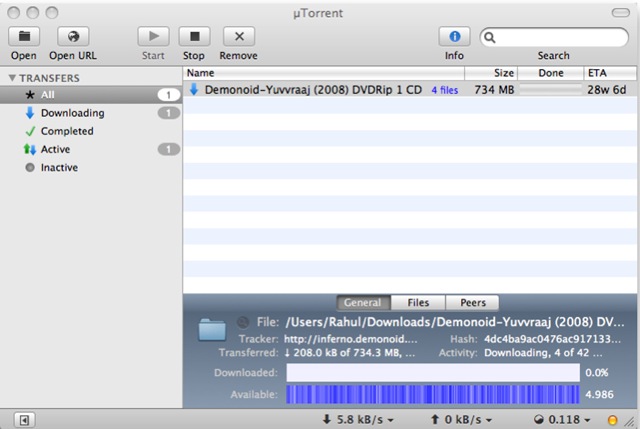Switch to the Peers tab
640x429 pixels.
[x=473, y=302]
